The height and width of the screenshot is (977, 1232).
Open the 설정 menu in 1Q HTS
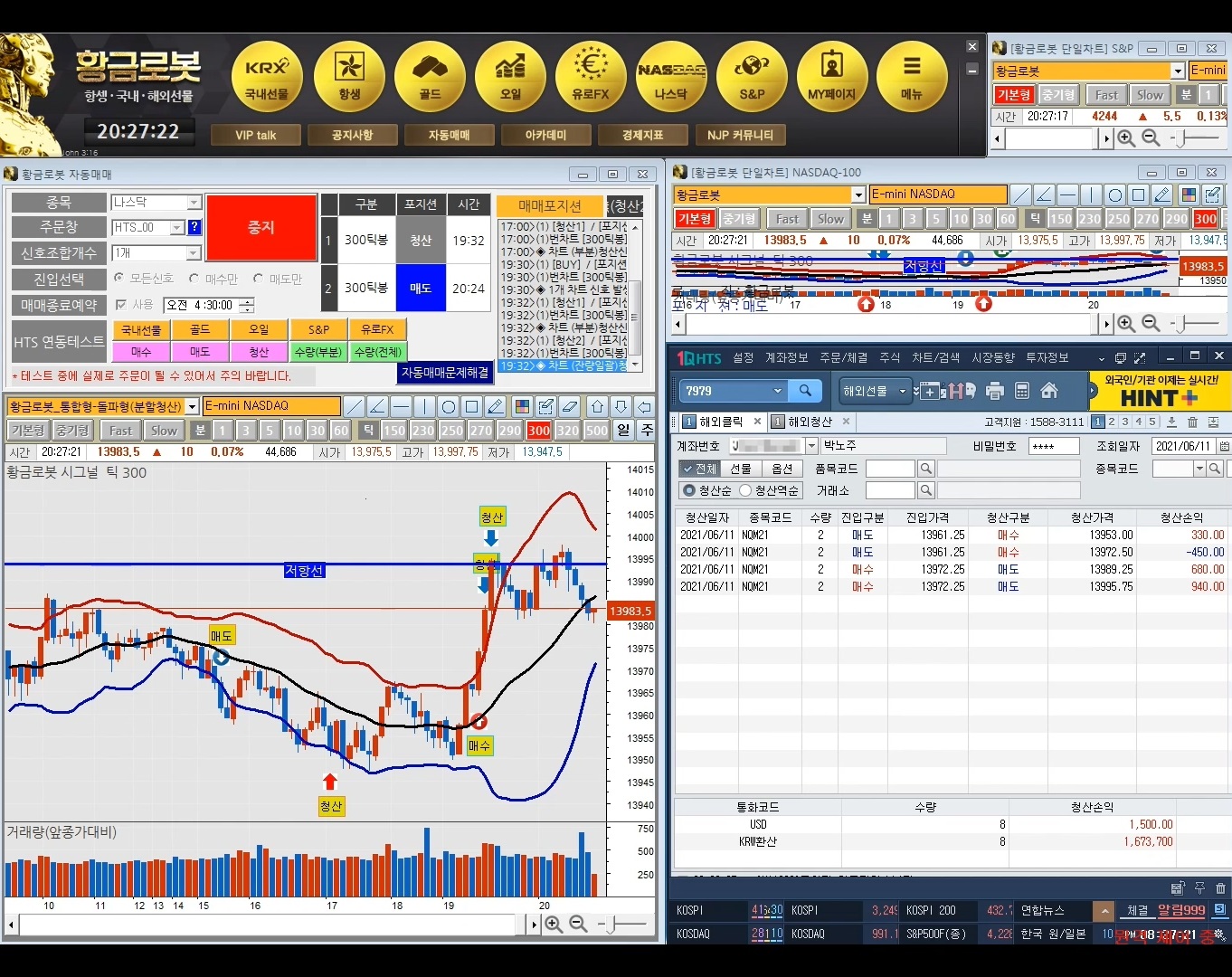744,357
